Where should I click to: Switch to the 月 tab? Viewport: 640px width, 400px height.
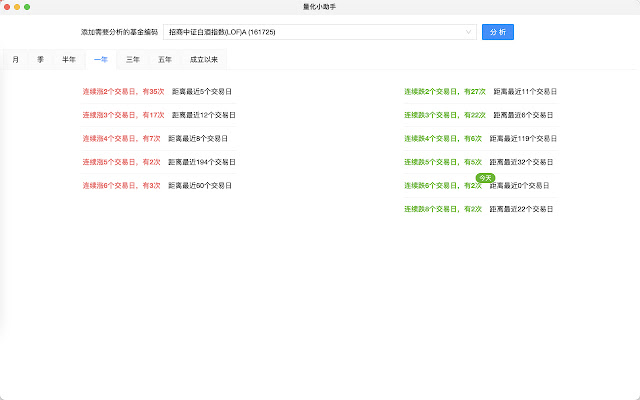click(x=16, y=60)
